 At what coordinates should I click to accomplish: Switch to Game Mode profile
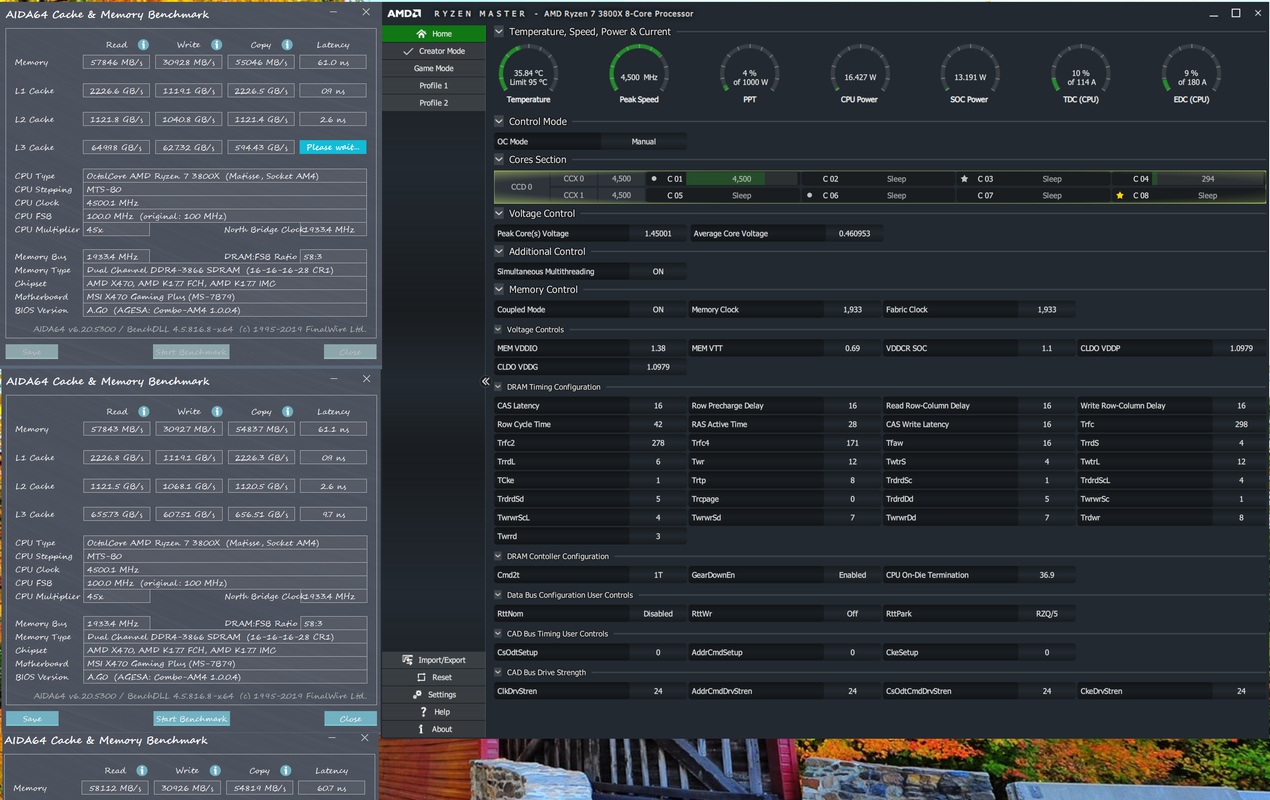(x=434, y=68)
